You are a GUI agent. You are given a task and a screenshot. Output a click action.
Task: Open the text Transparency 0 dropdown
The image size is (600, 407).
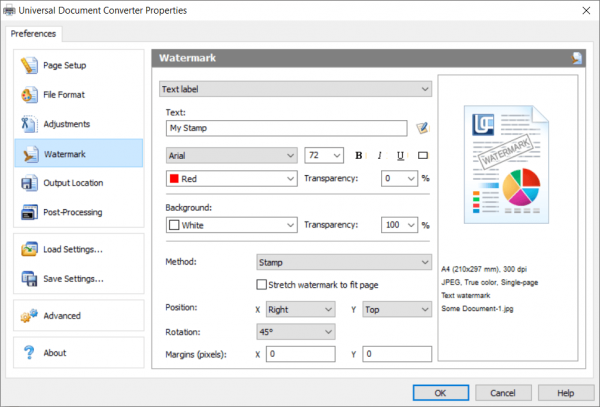399,179
